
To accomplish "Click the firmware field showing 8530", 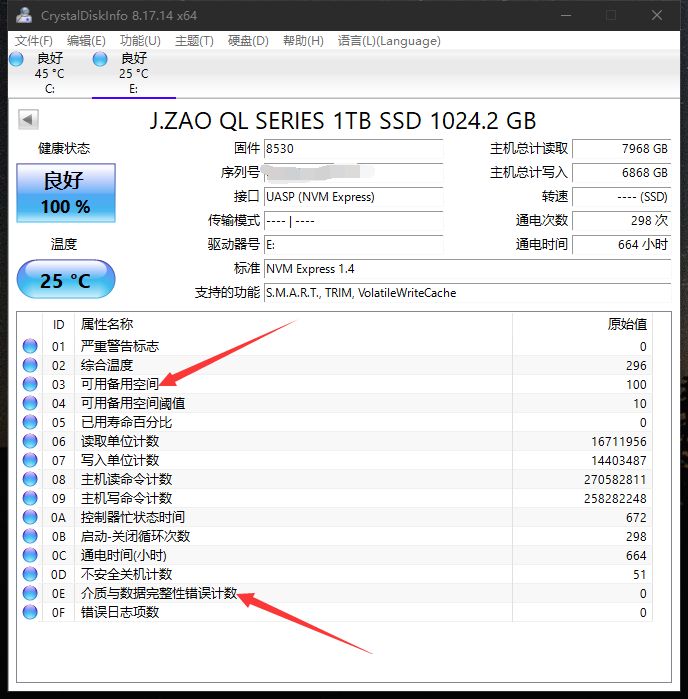I will pos(354,149).
